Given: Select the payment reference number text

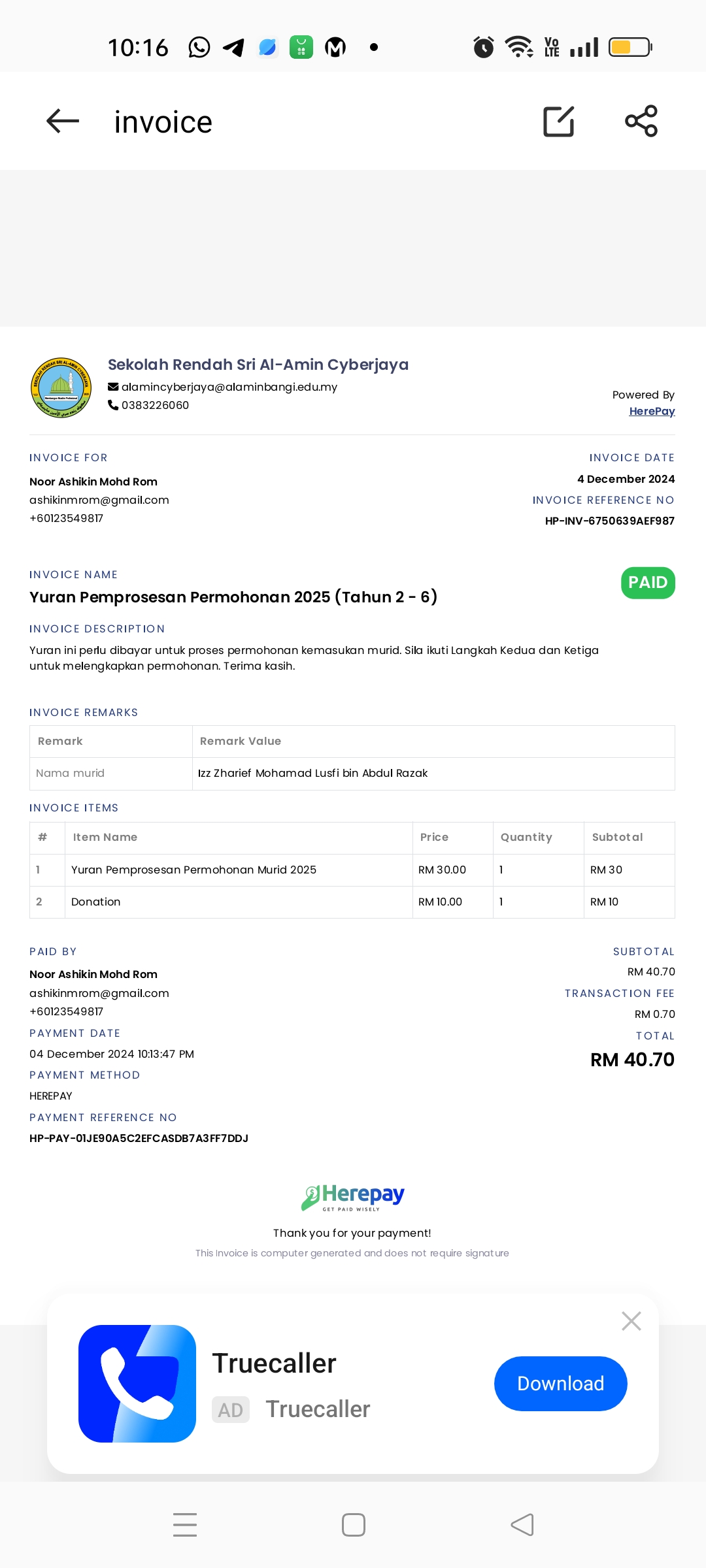Looking at the screenshot, I should click(x=139, y=1138).
